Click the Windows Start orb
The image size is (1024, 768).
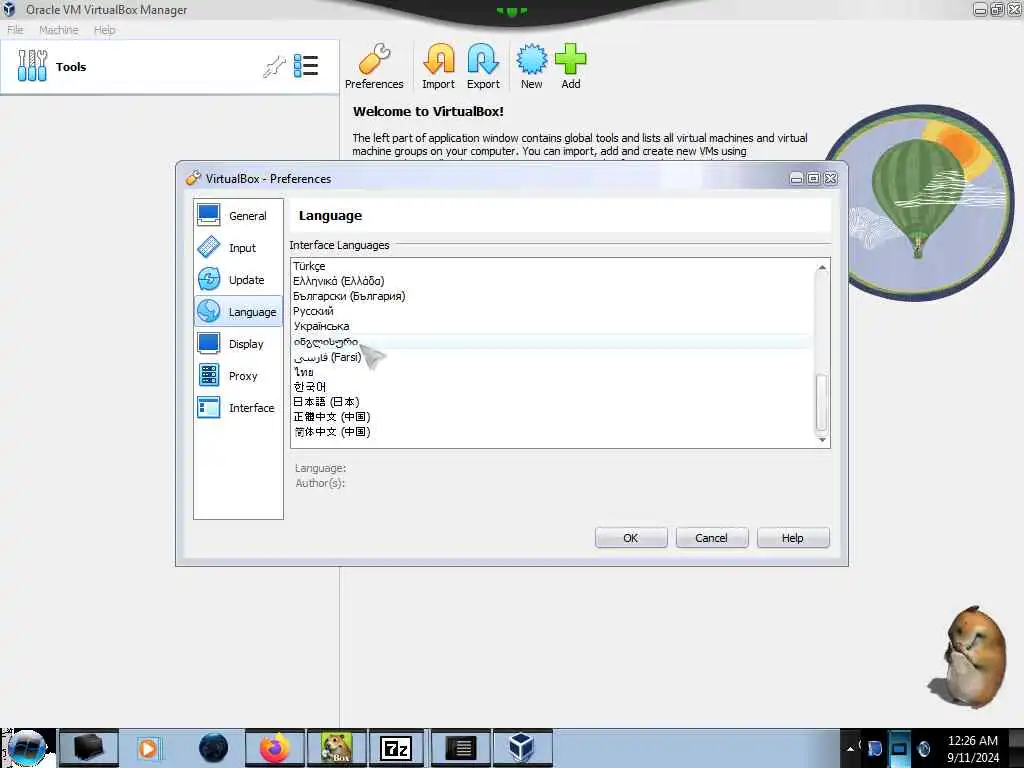(x=27, y=748)
